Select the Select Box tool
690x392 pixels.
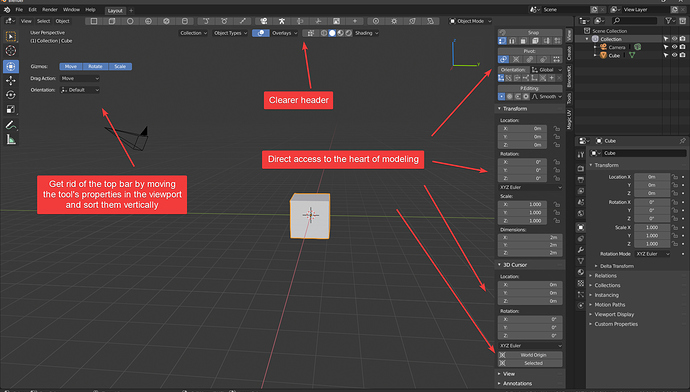point(11,37)
